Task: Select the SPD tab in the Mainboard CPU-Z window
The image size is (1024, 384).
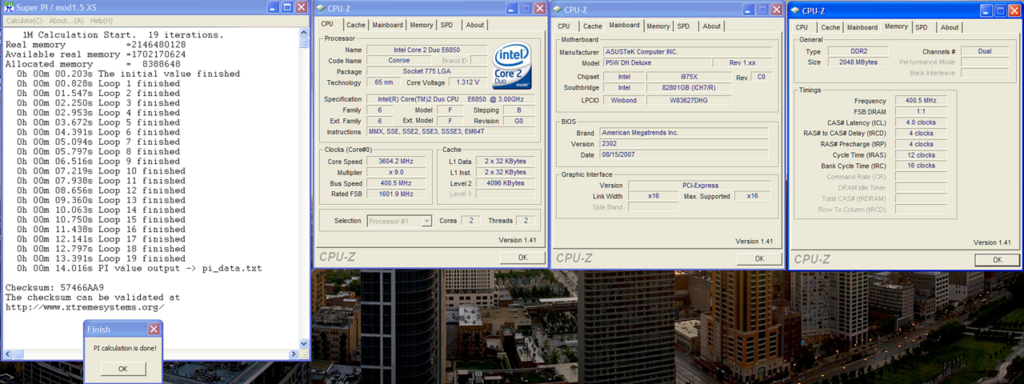Action: click(x=683, y=26)
